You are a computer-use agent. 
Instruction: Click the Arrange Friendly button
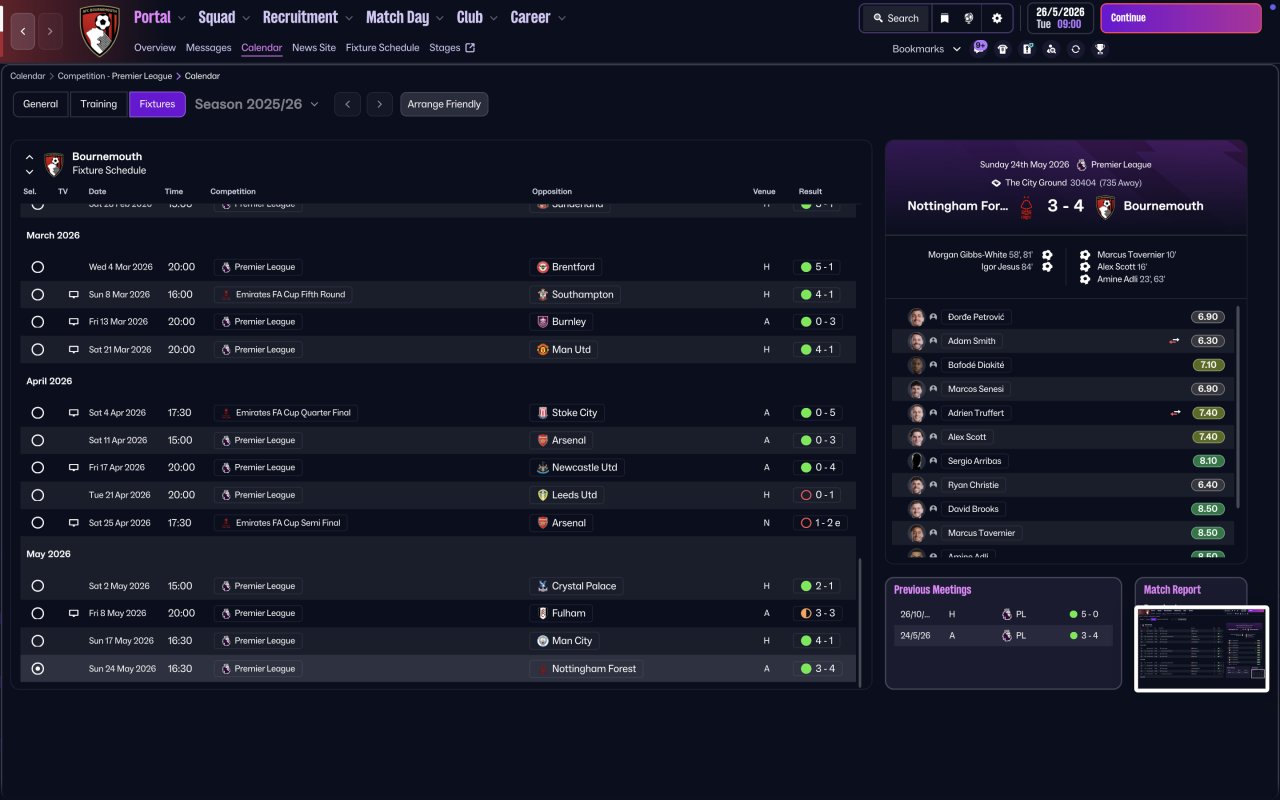tap(444, 104)
